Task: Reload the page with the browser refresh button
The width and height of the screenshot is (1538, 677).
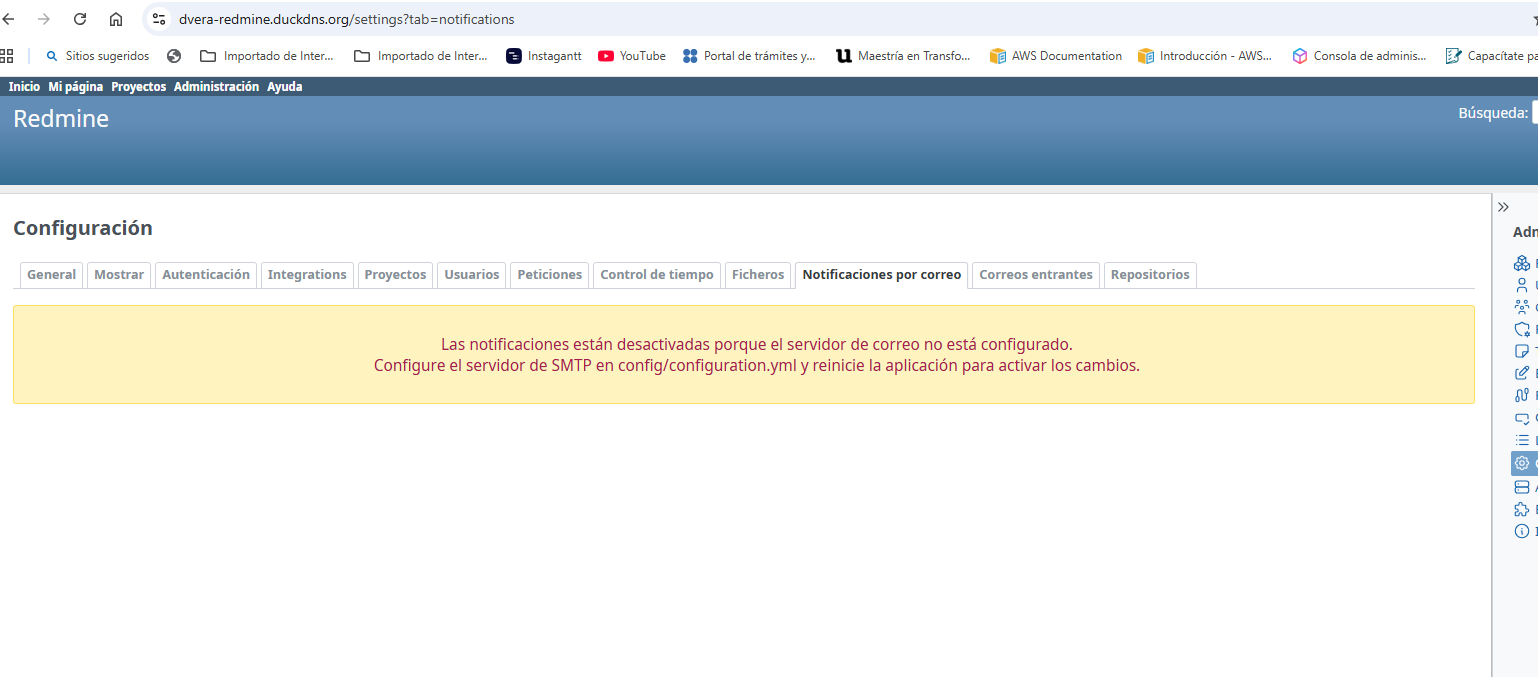Action: 80,19
